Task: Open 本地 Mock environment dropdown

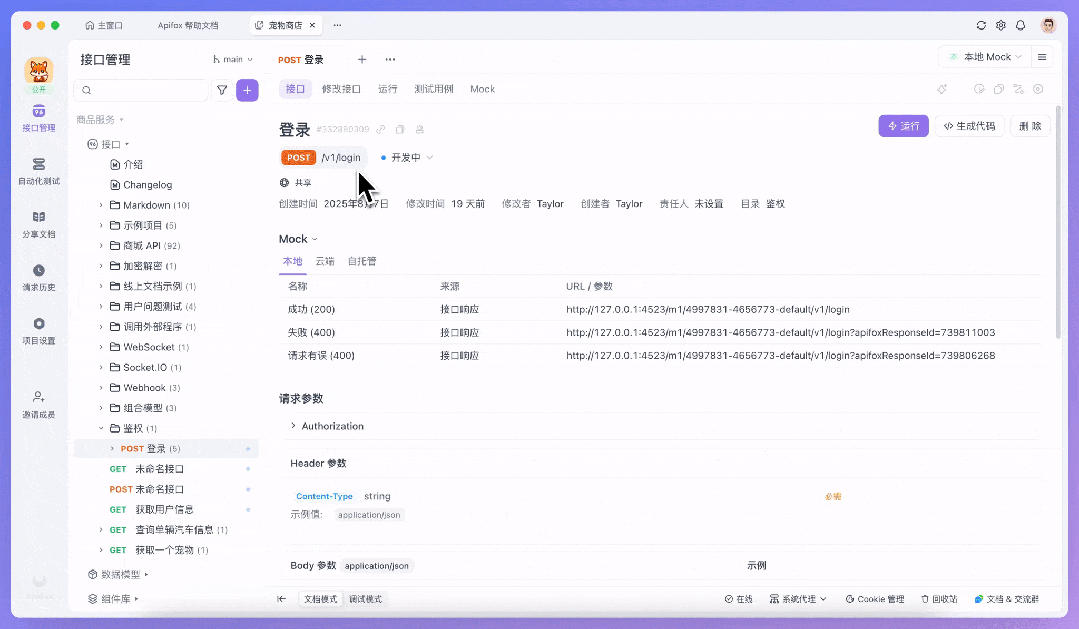Action: [985, 57]
